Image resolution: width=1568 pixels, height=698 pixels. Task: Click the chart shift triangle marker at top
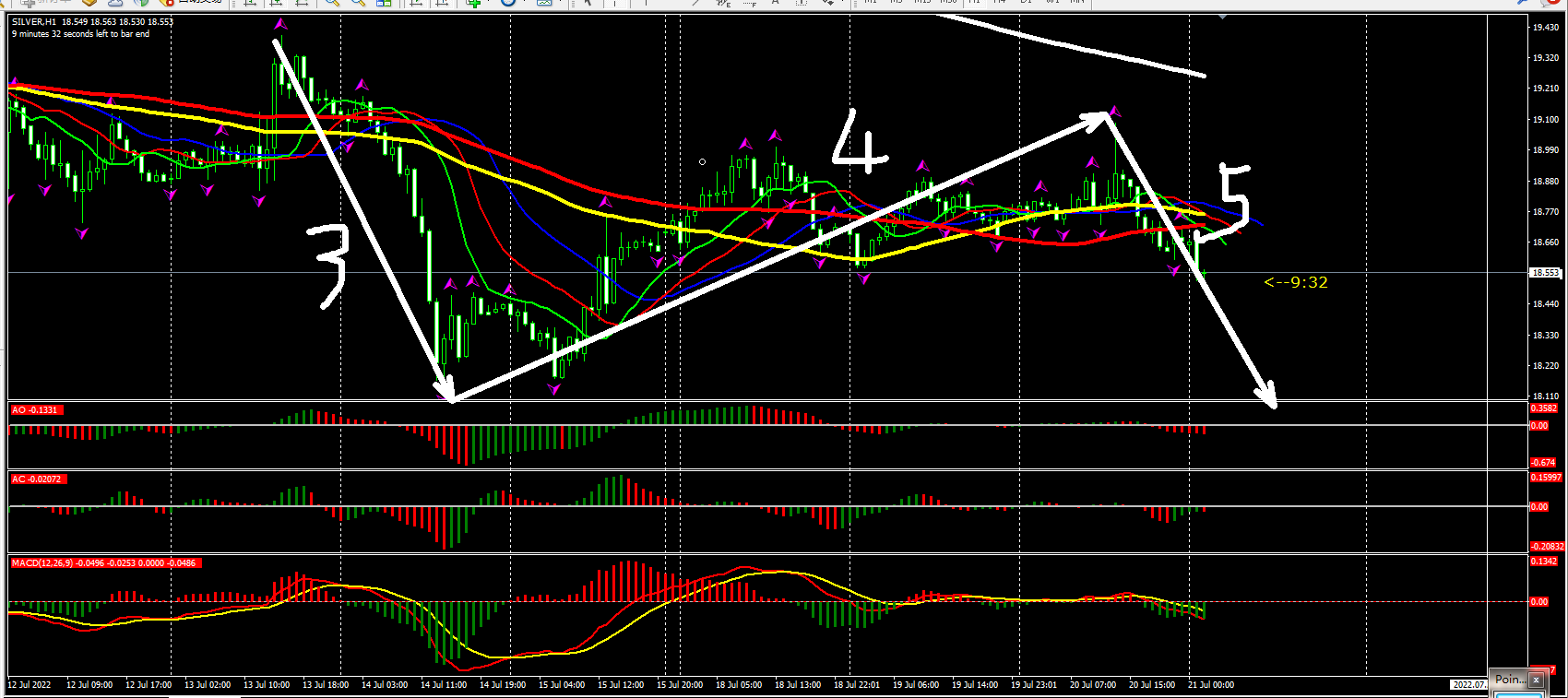1222,17
